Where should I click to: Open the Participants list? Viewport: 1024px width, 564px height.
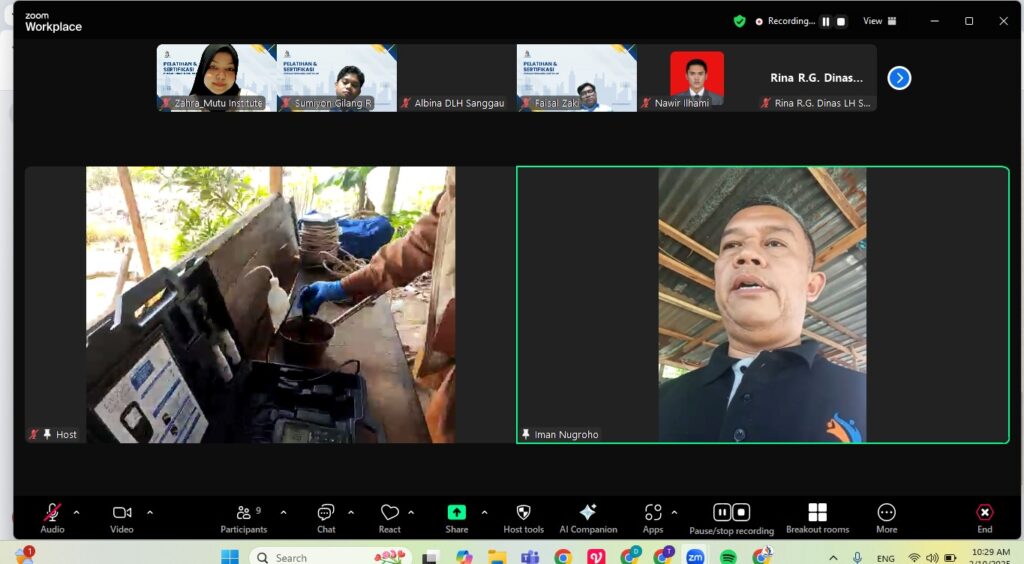[x=244, y=514]
